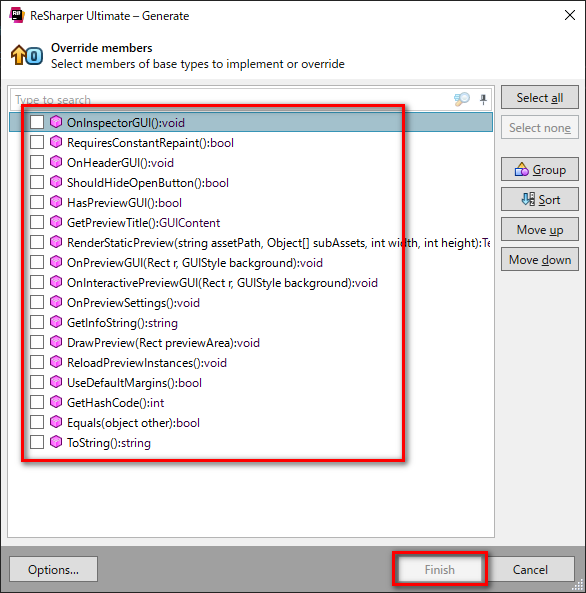Click the Cancel button
The width and height of the screenshot is (586, 593).
[x=530, y=569]
